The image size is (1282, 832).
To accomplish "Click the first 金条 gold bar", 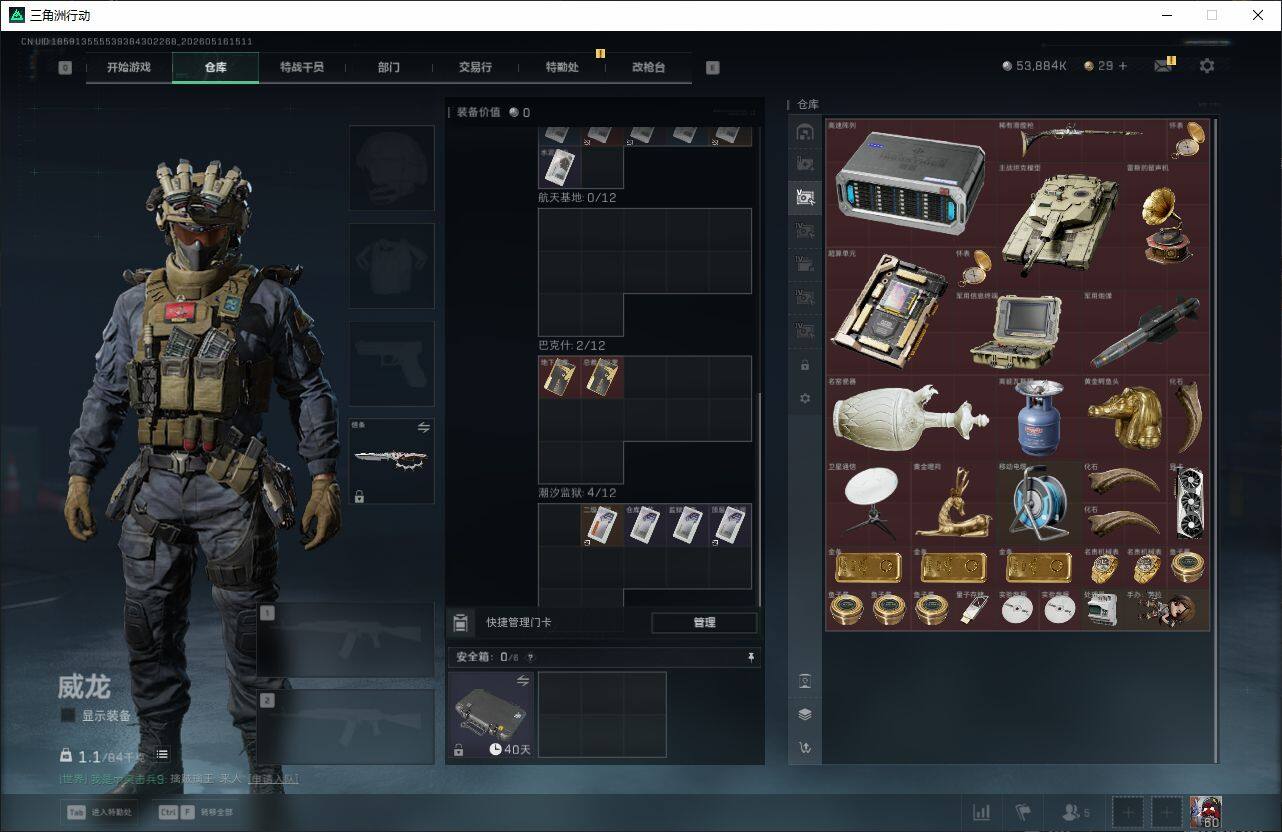I will tap(868, 567).
